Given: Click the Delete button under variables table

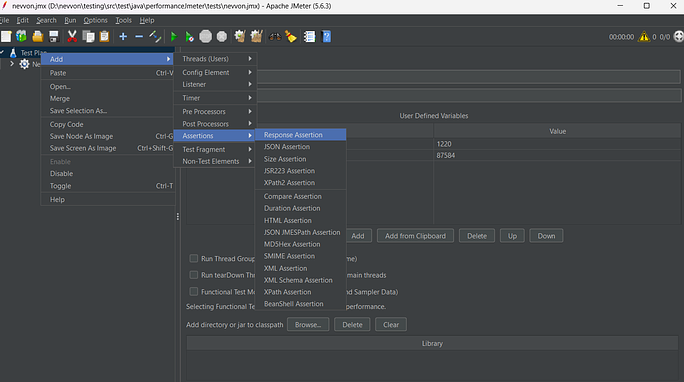Looking at the screenshot, I should 477,236.
